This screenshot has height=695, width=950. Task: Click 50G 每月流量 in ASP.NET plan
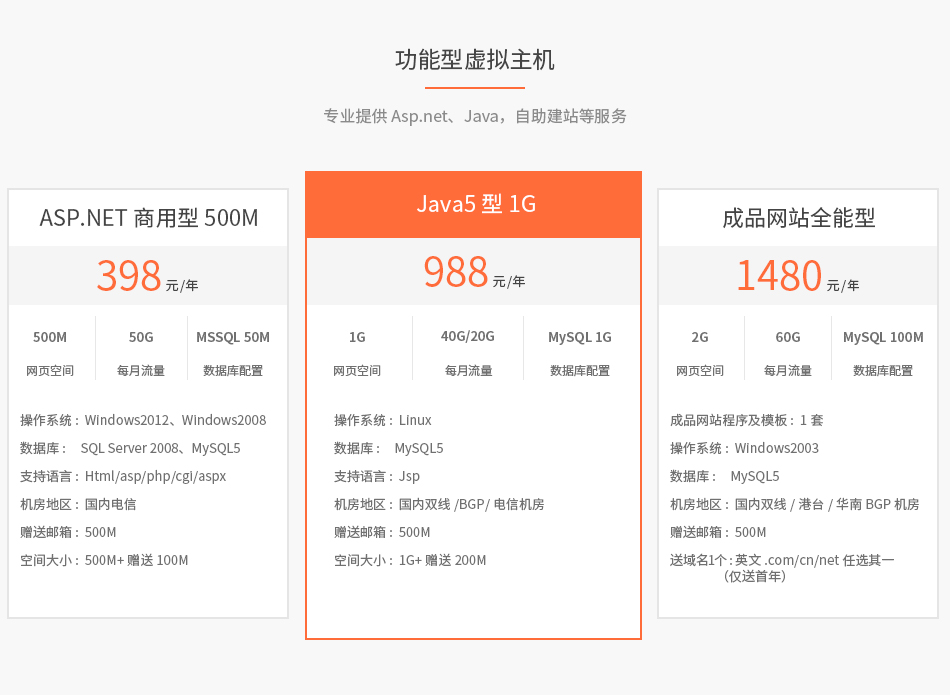coord(141,353)
